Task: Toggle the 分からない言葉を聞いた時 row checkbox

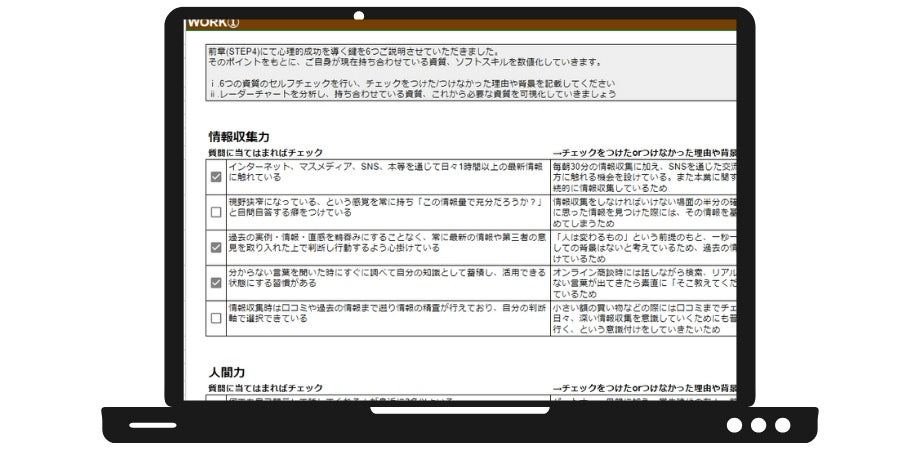Action: [x=216, y=283]
